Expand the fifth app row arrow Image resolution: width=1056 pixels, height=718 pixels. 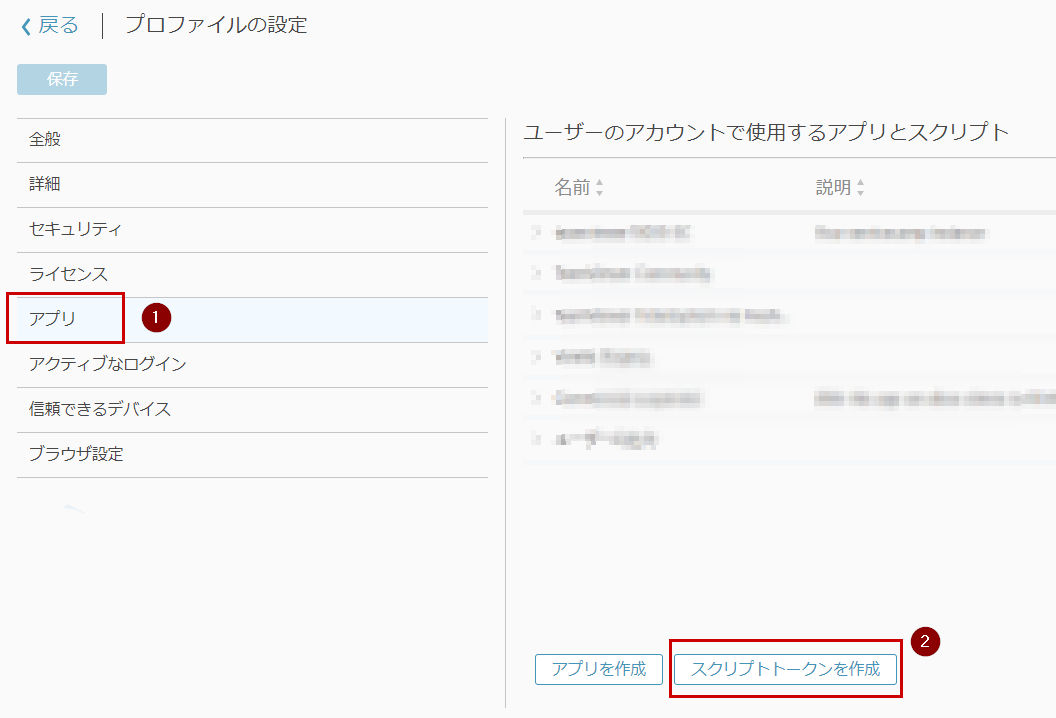point(537,398)
